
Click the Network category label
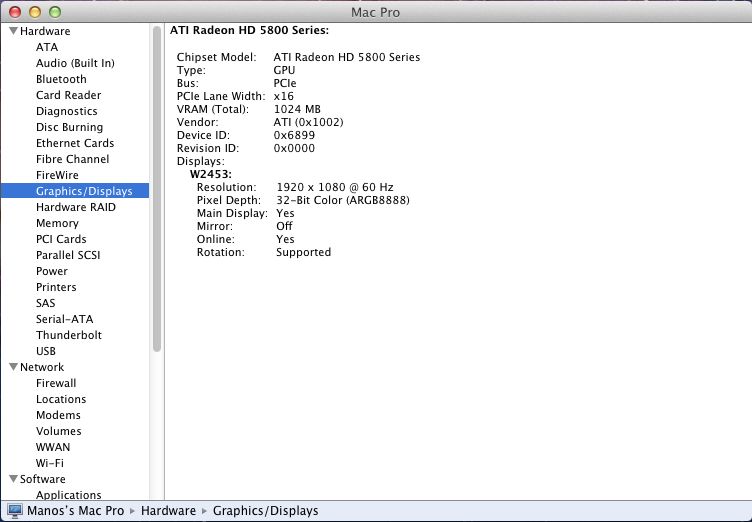[x=42, y=367]
